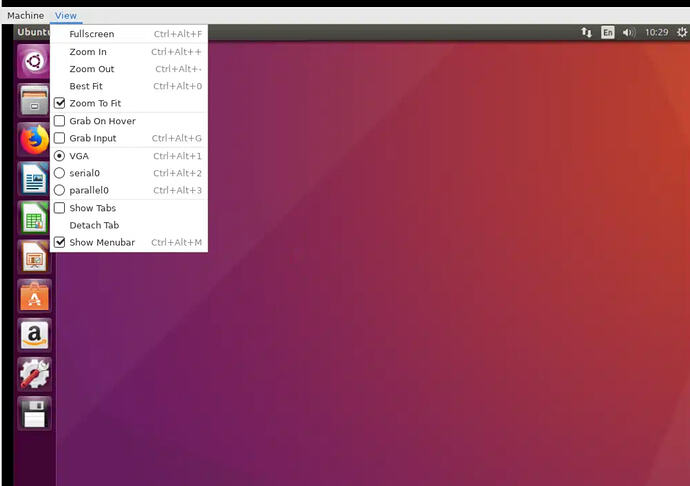Expand the En keyboard layout indicator
Image resolution: width=690 pixels, height=486 pixels.
coord(608,32)
